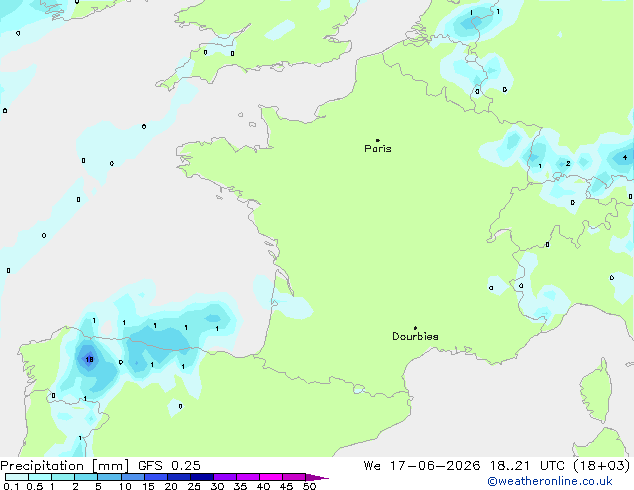The height and width of the screenshot is (490, 634).
Task: Click the 17-06-2026 forecast date text
Action: [x=435, y=466]
